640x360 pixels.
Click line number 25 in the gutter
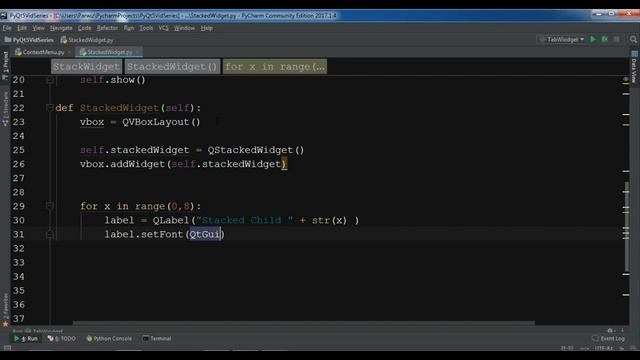click(x=19, y=150)
